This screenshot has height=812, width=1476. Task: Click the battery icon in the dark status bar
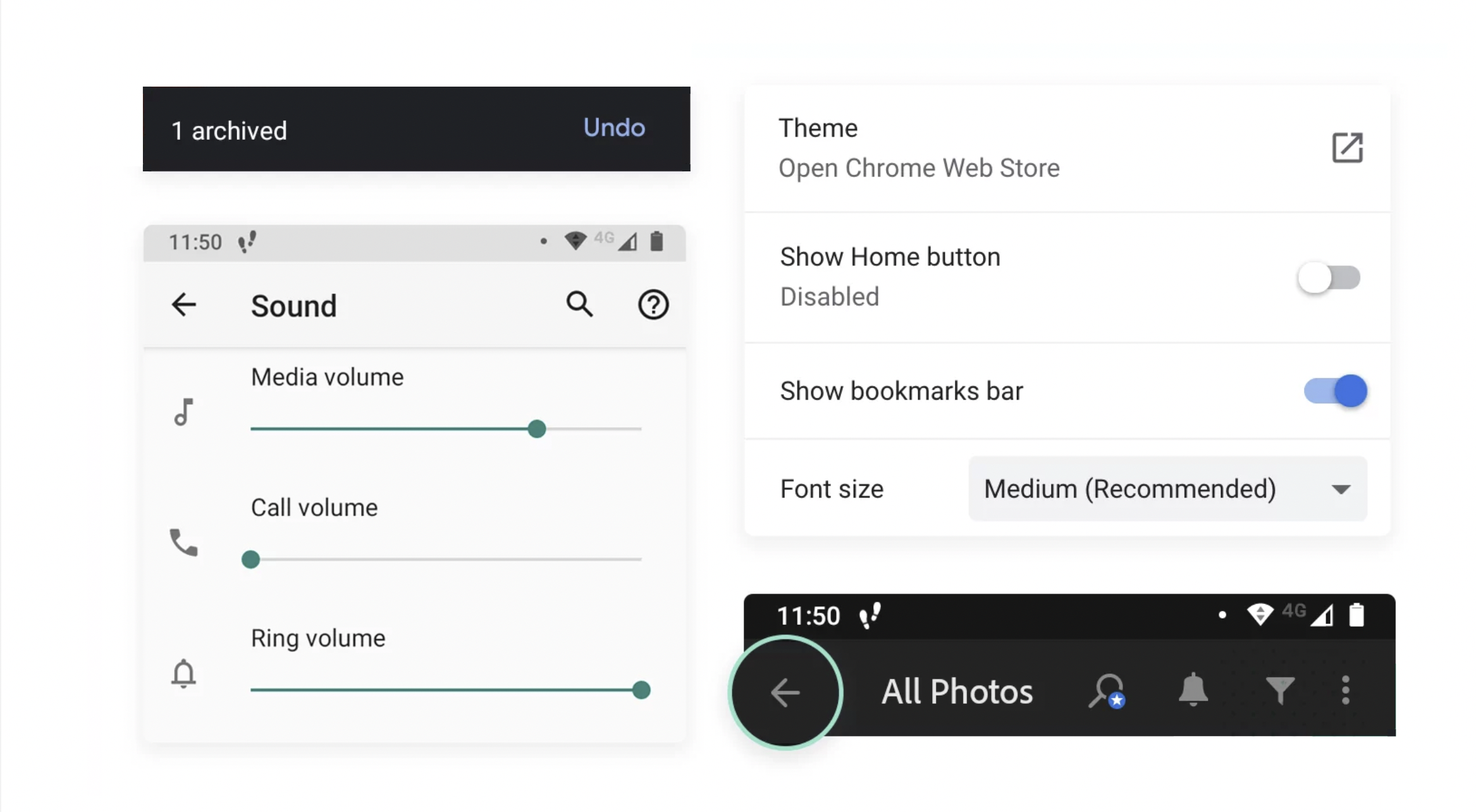pyautogui.click(x=1356, y=615)
